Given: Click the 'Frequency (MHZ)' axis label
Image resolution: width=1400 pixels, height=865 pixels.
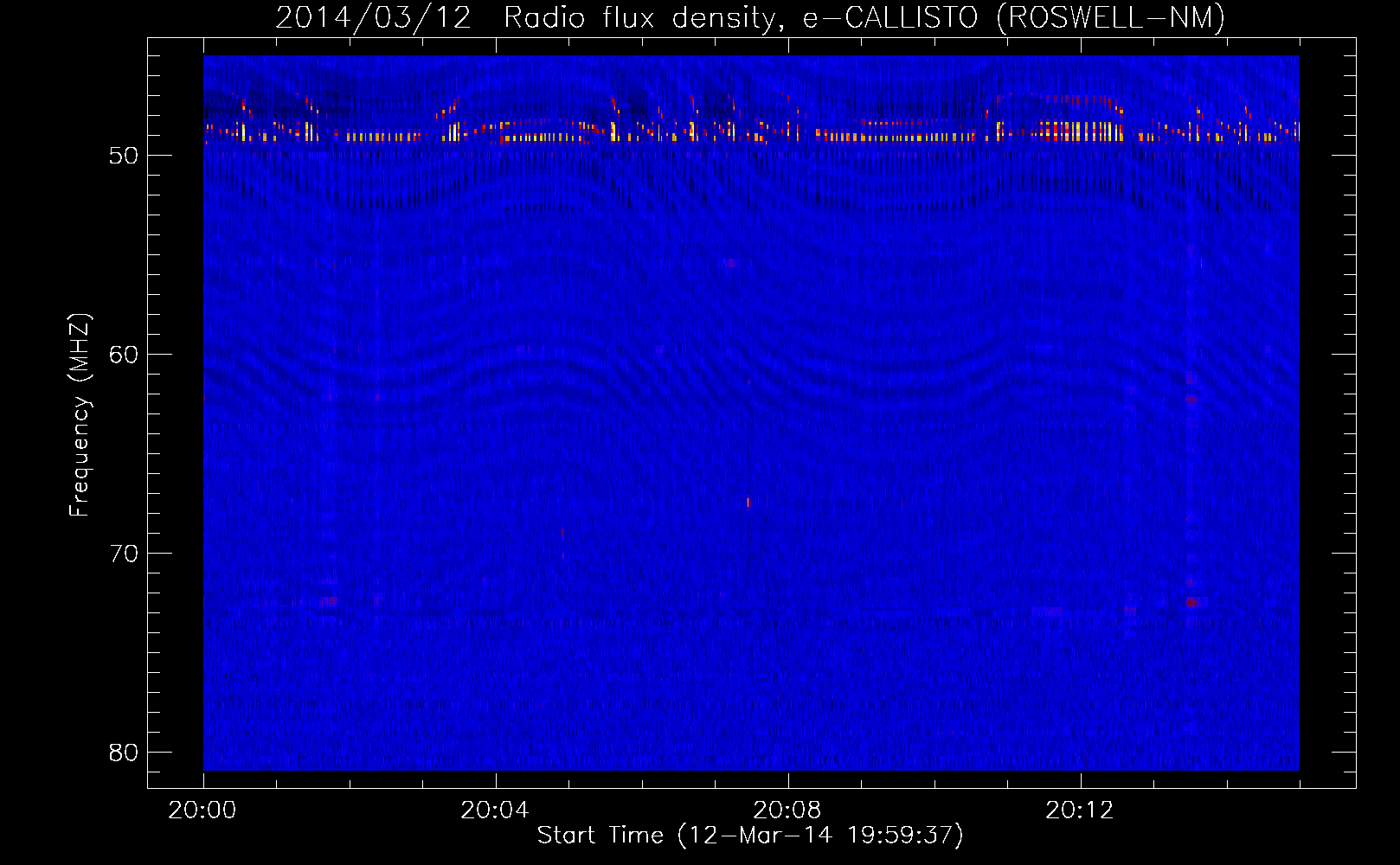Looking at the screenshot, I should click(80, 415).
